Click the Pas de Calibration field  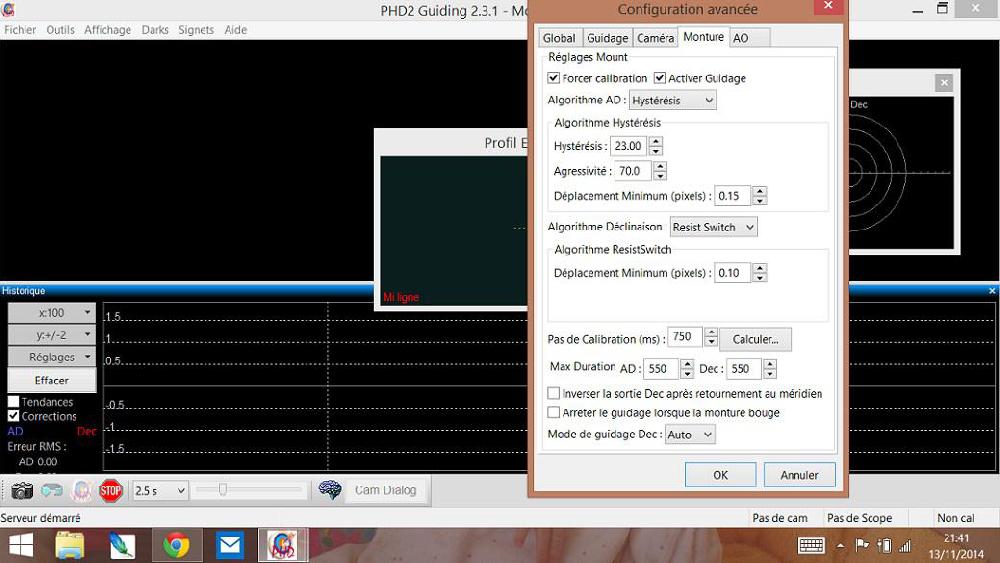684,337
